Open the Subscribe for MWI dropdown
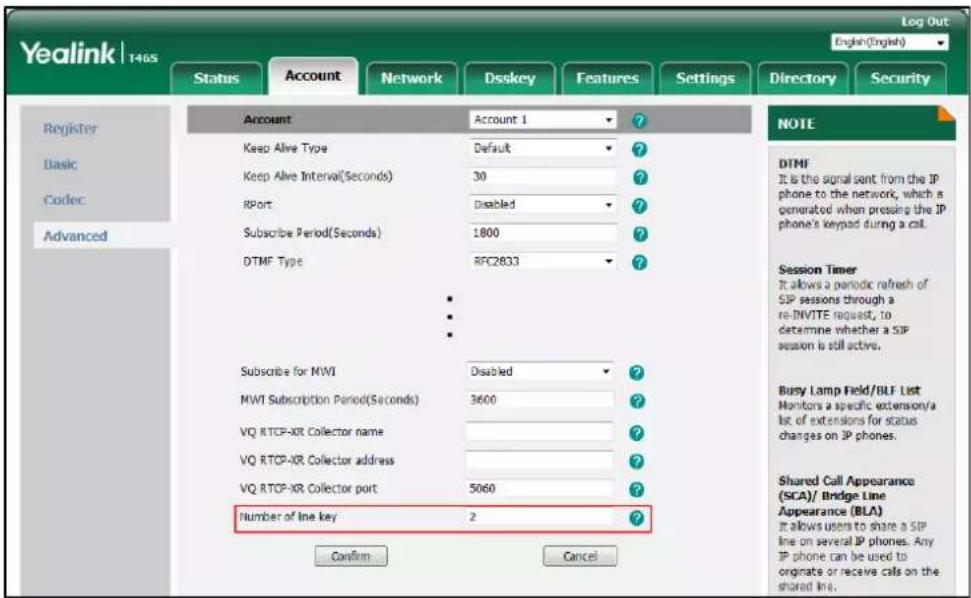 tap(539, 371)
